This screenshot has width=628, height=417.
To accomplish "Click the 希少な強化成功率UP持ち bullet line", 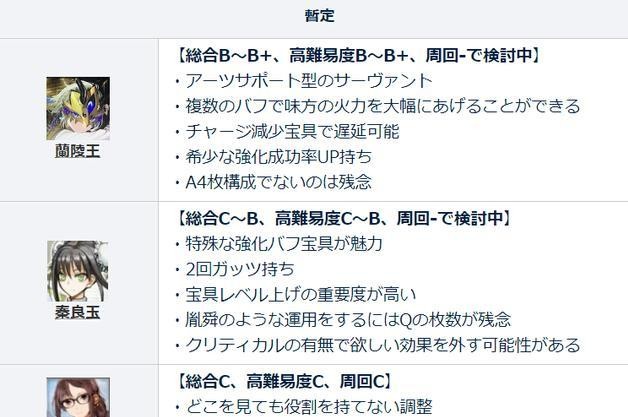I will tap(274, 157).
